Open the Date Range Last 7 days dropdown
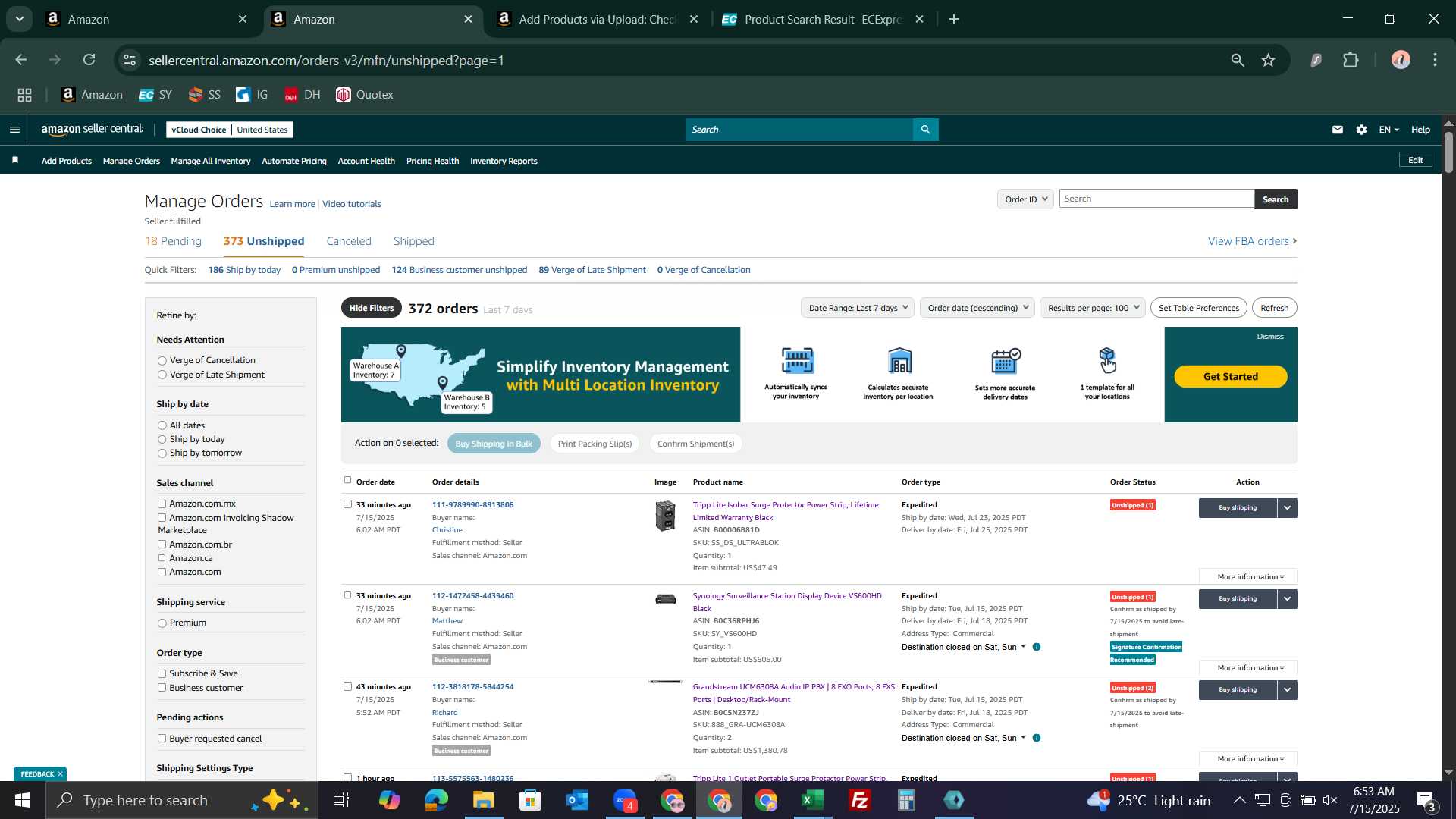Screen dimensions: 1456x819 click(858, 308)
